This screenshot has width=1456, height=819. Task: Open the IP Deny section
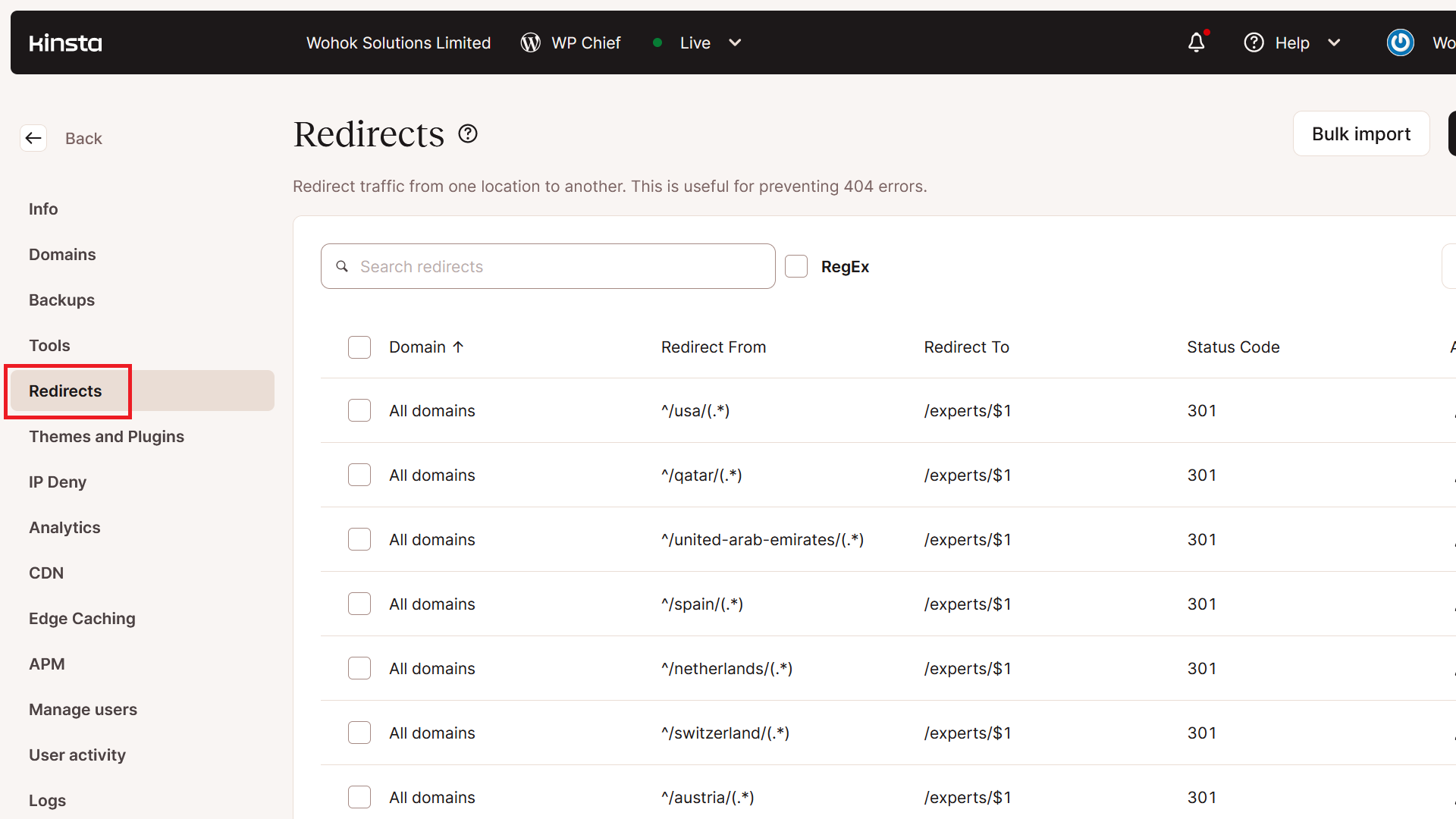(x=58, y=482)
